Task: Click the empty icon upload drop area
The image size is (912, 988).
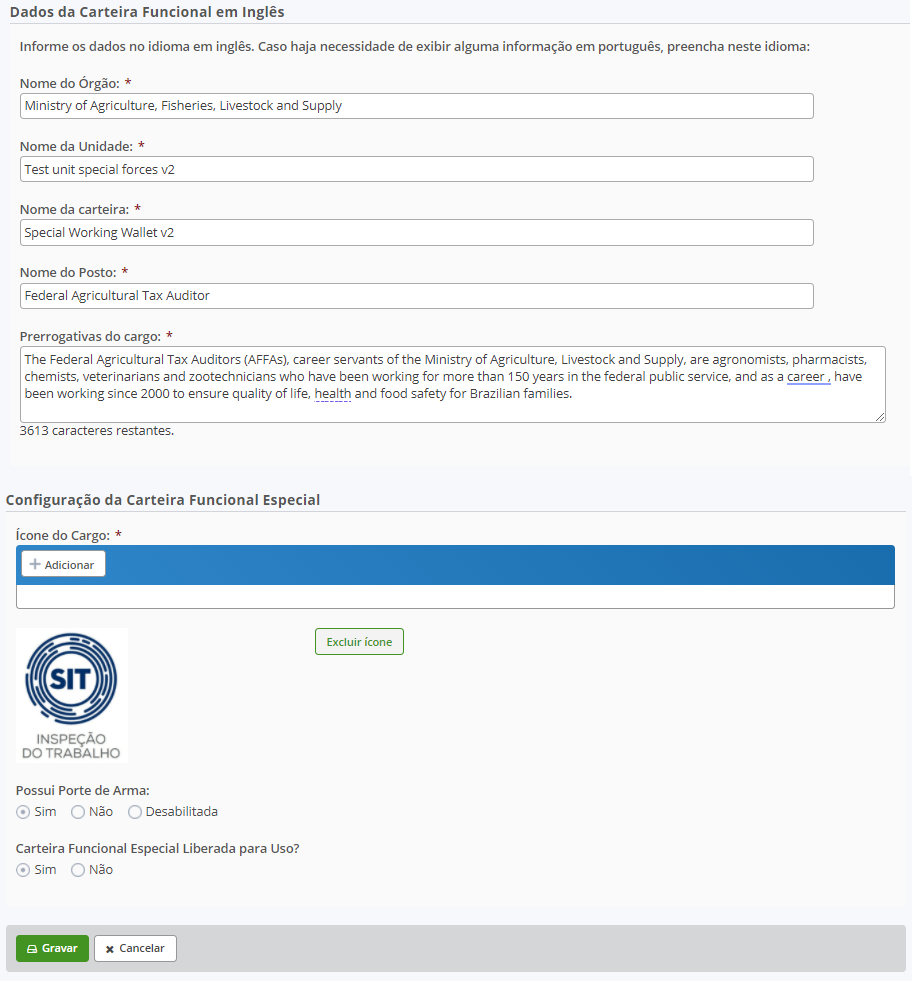Action: [455, 597]
